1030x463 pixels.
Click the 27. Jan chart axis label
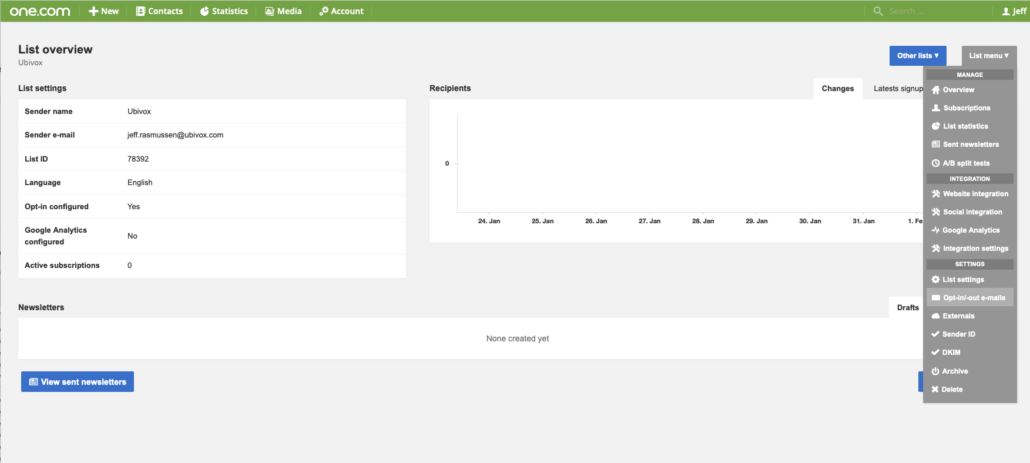tap(650, 221)
